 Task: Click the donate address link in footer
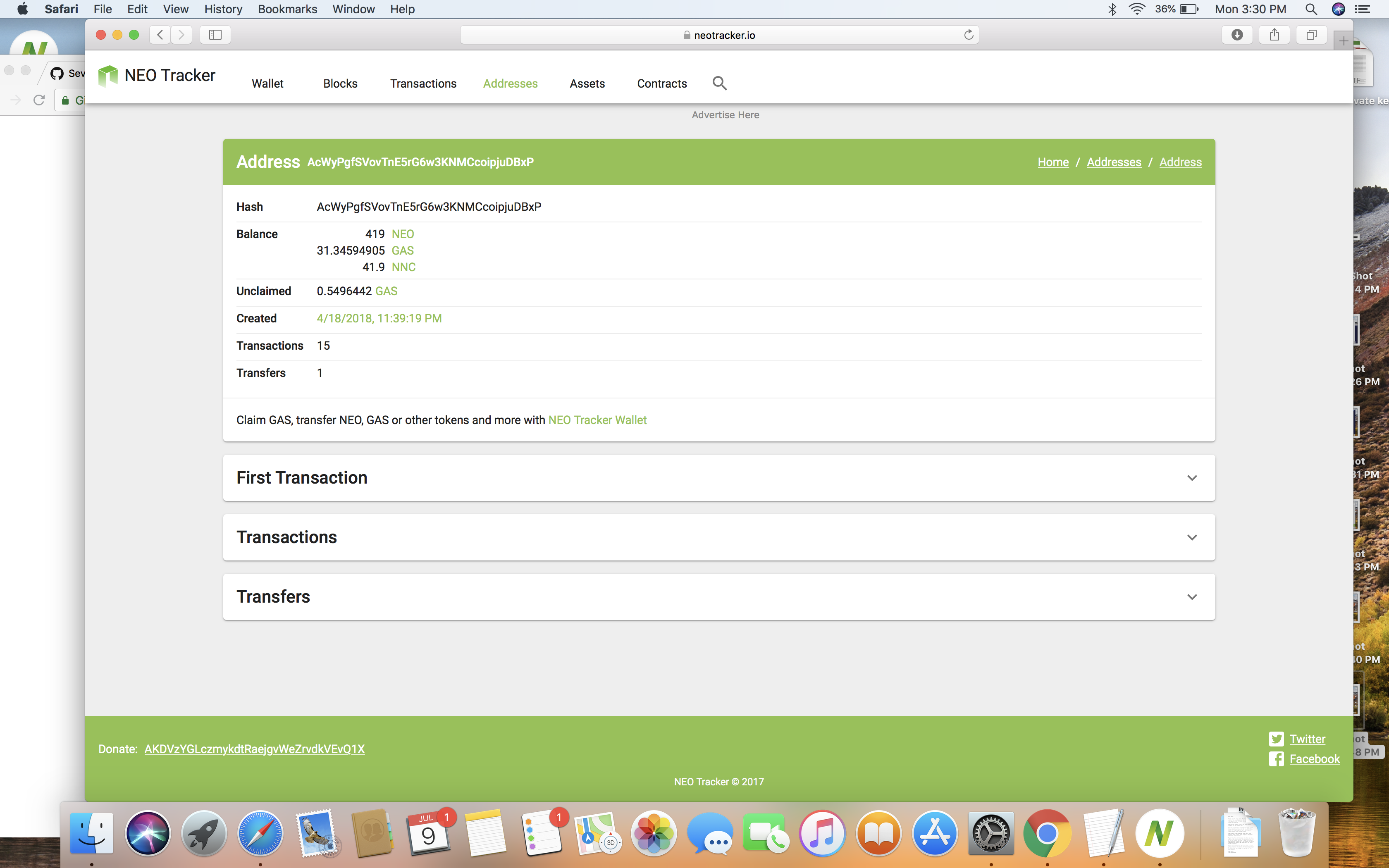254,749
